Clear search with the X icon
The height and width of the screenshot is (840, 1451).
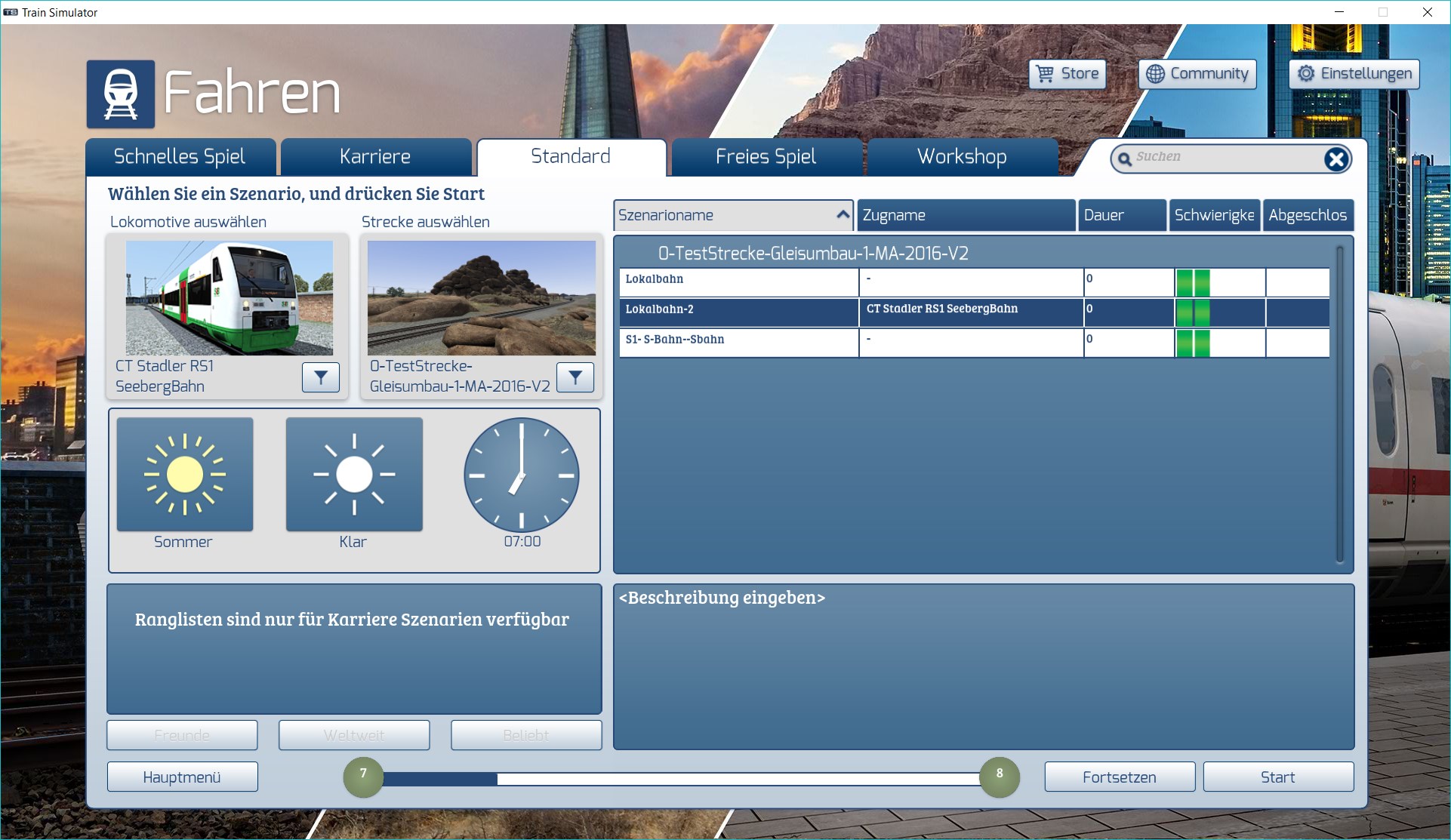click(1335, 158)
